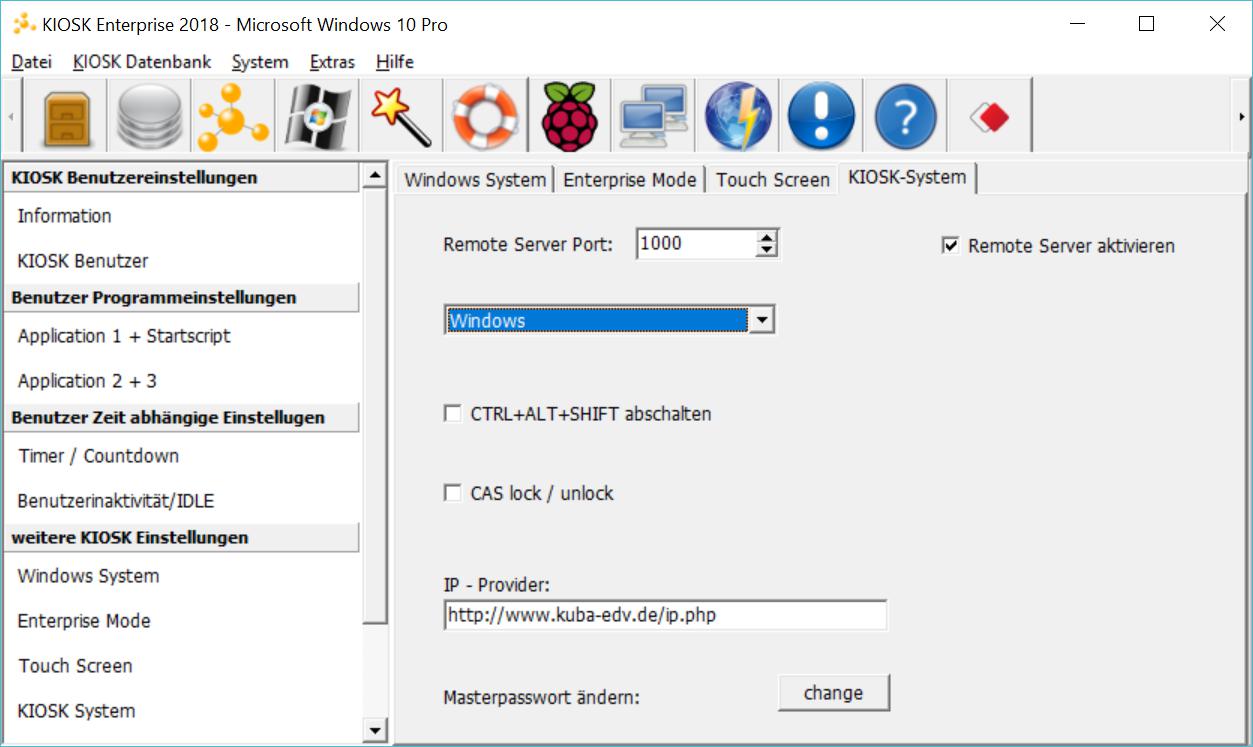The width and height of the screenshot is (1253, 747).
Task: Click the right toolbar scroll arrow
Action: [x=1242, y=117]
